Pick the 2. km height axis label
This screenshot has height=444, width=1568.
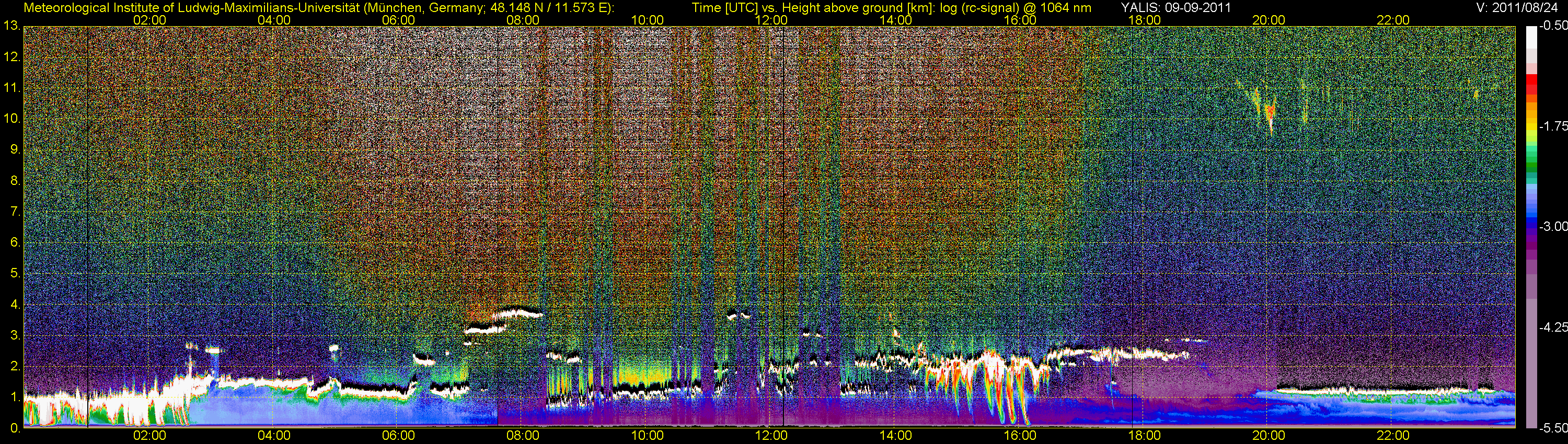click(x=15, y=366)
